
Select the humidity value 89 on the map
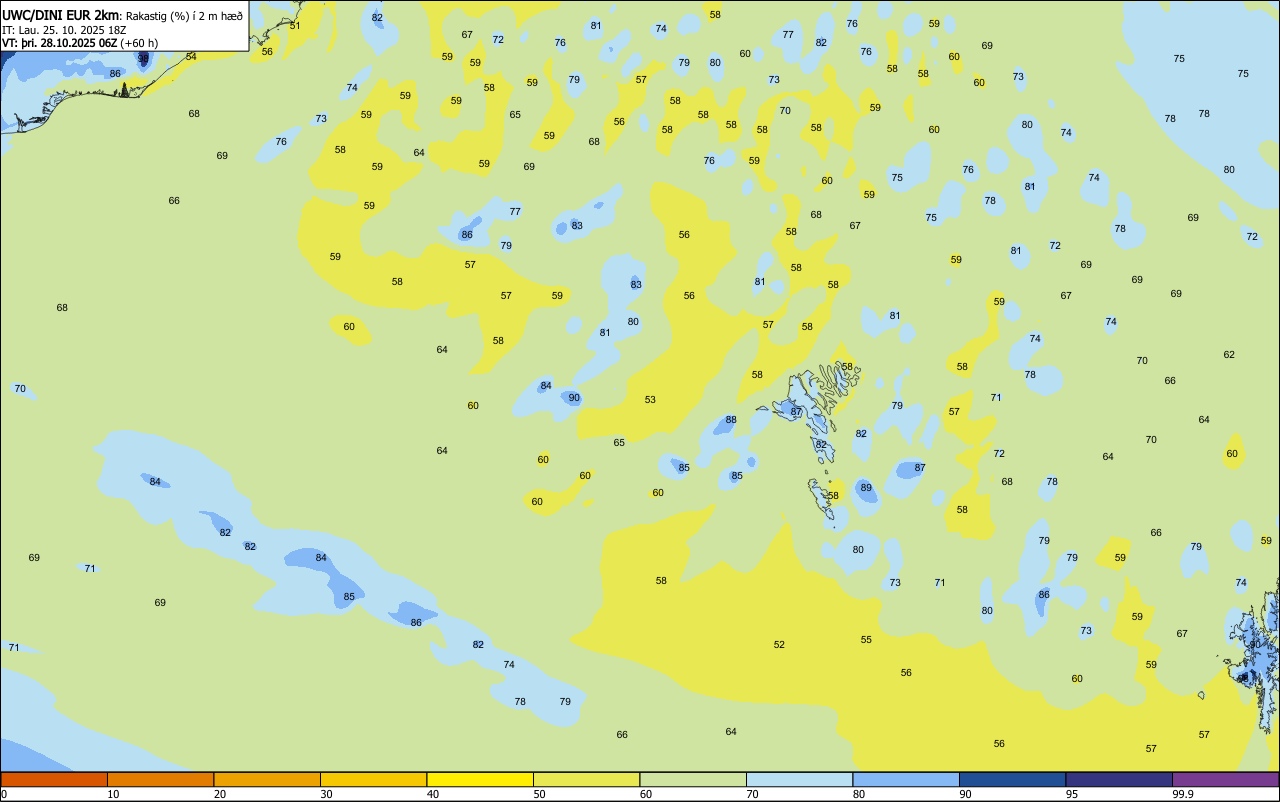coord(866,488)
